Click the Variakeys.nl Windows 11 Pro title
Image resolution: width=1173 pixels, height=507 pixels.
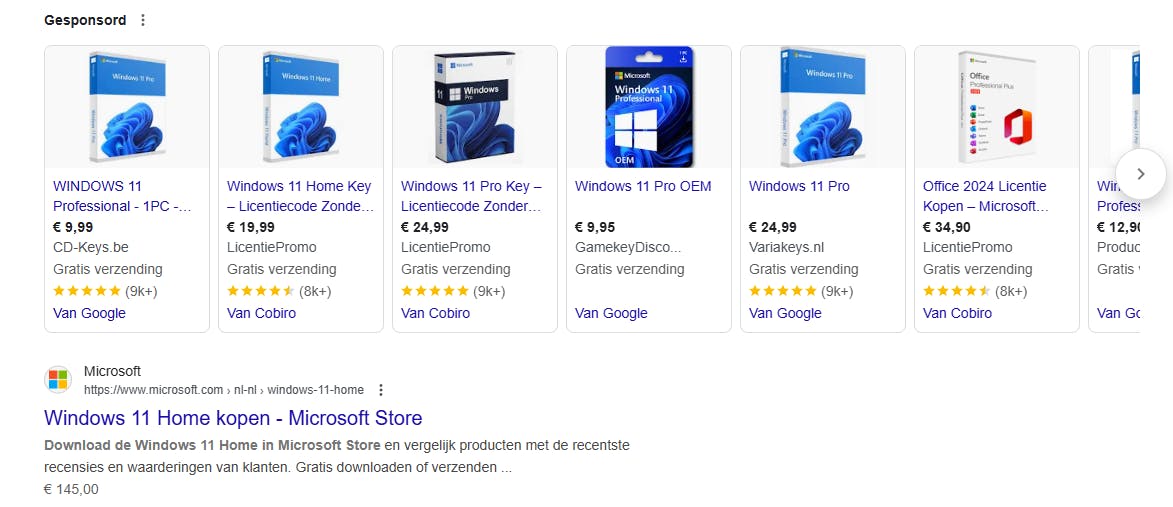(x=799, y=186)
